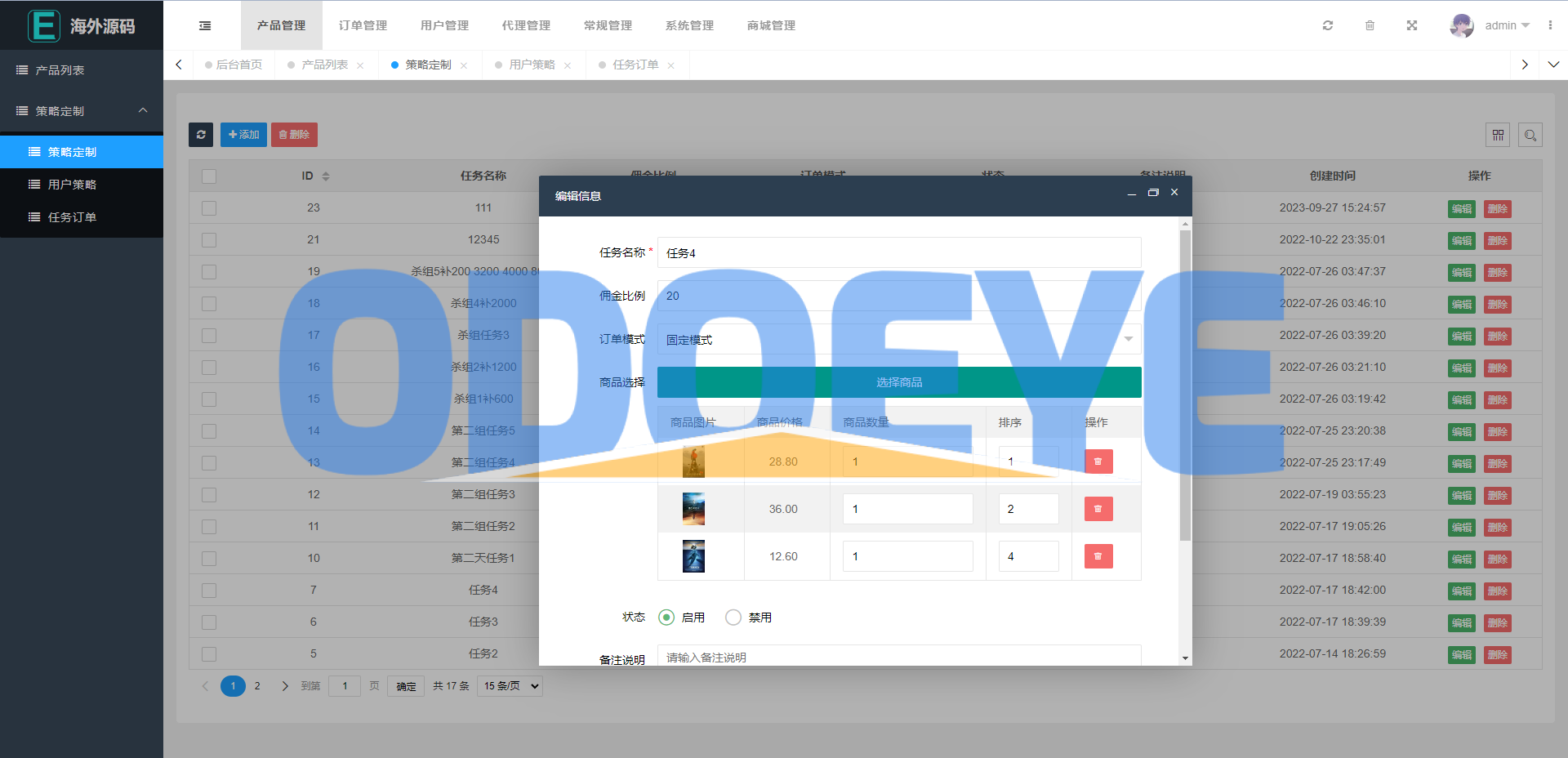This screenshot has width=1568, height=758.
Task: Open the table search magnifier icon
Action: coord(1530,135)
